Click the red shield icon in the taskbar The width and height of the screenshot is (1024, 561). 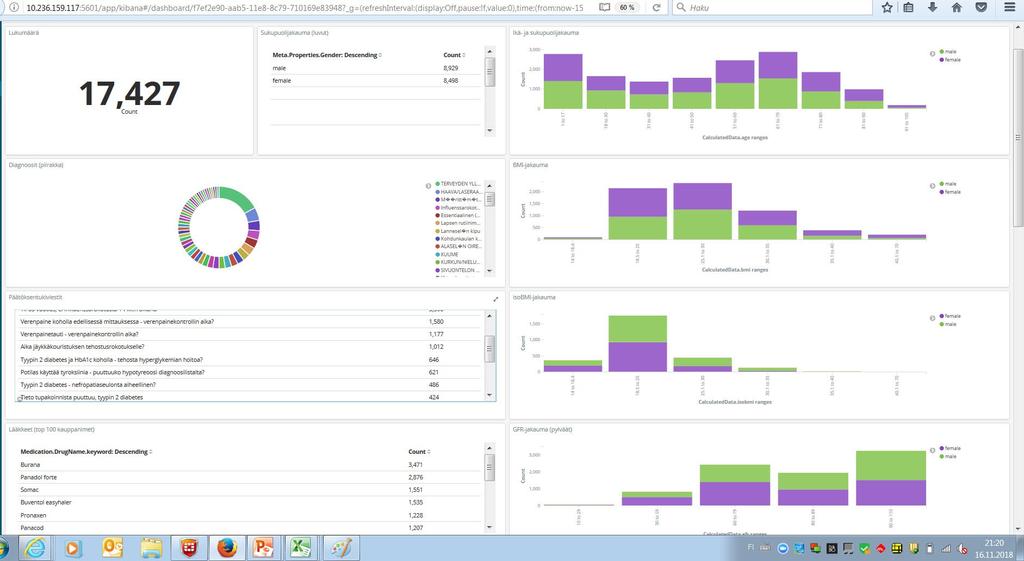tap(189, 548)
